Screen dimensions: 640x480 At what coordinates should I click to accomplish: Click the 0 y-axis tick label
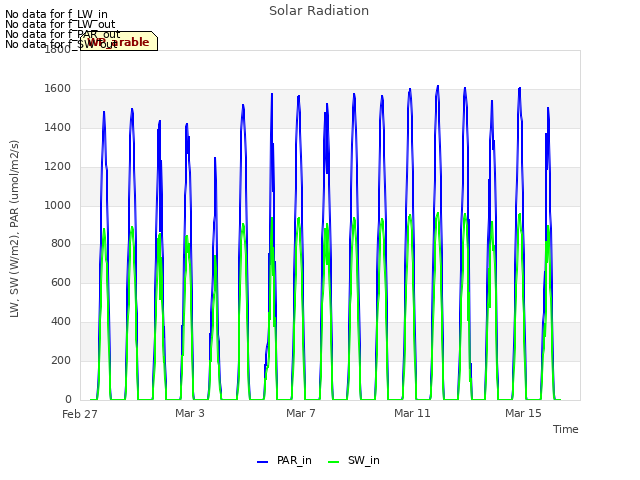pos(68,399)
